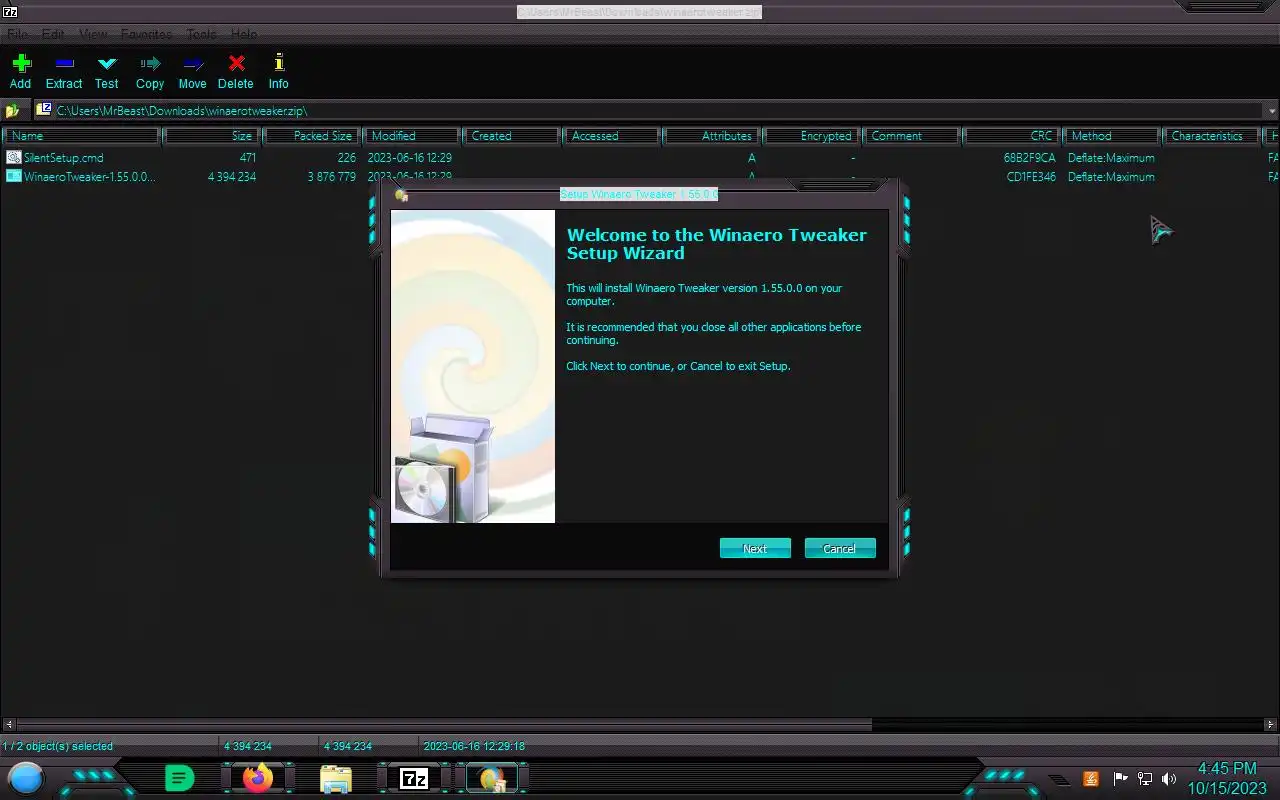Switch to the Winaero setup taskbar button

(x=491, y=778)
